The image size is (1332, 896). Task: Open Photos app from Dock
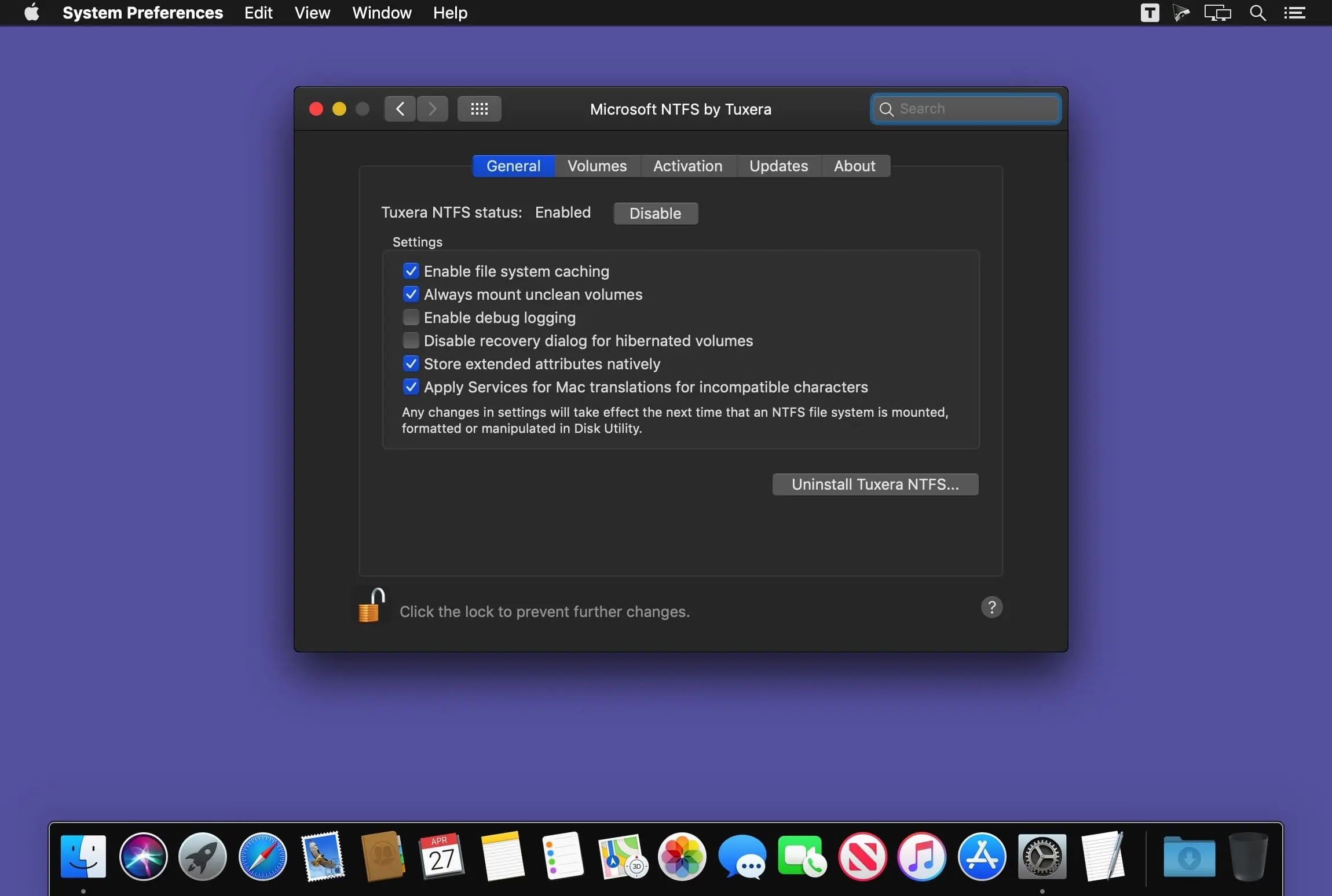(681, 855)
